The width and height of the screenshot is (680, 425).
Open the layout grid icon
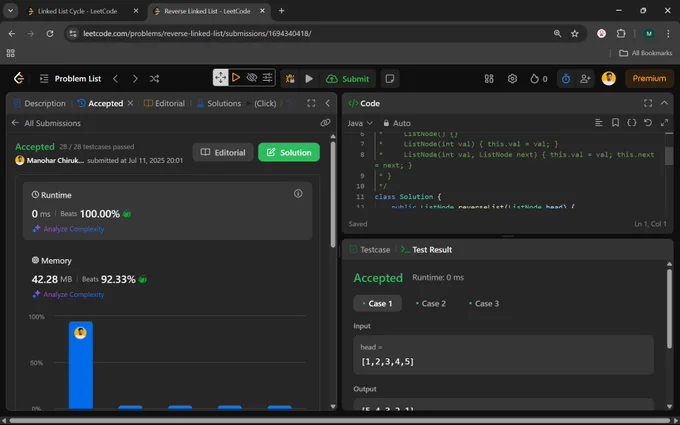coord(489,78)
